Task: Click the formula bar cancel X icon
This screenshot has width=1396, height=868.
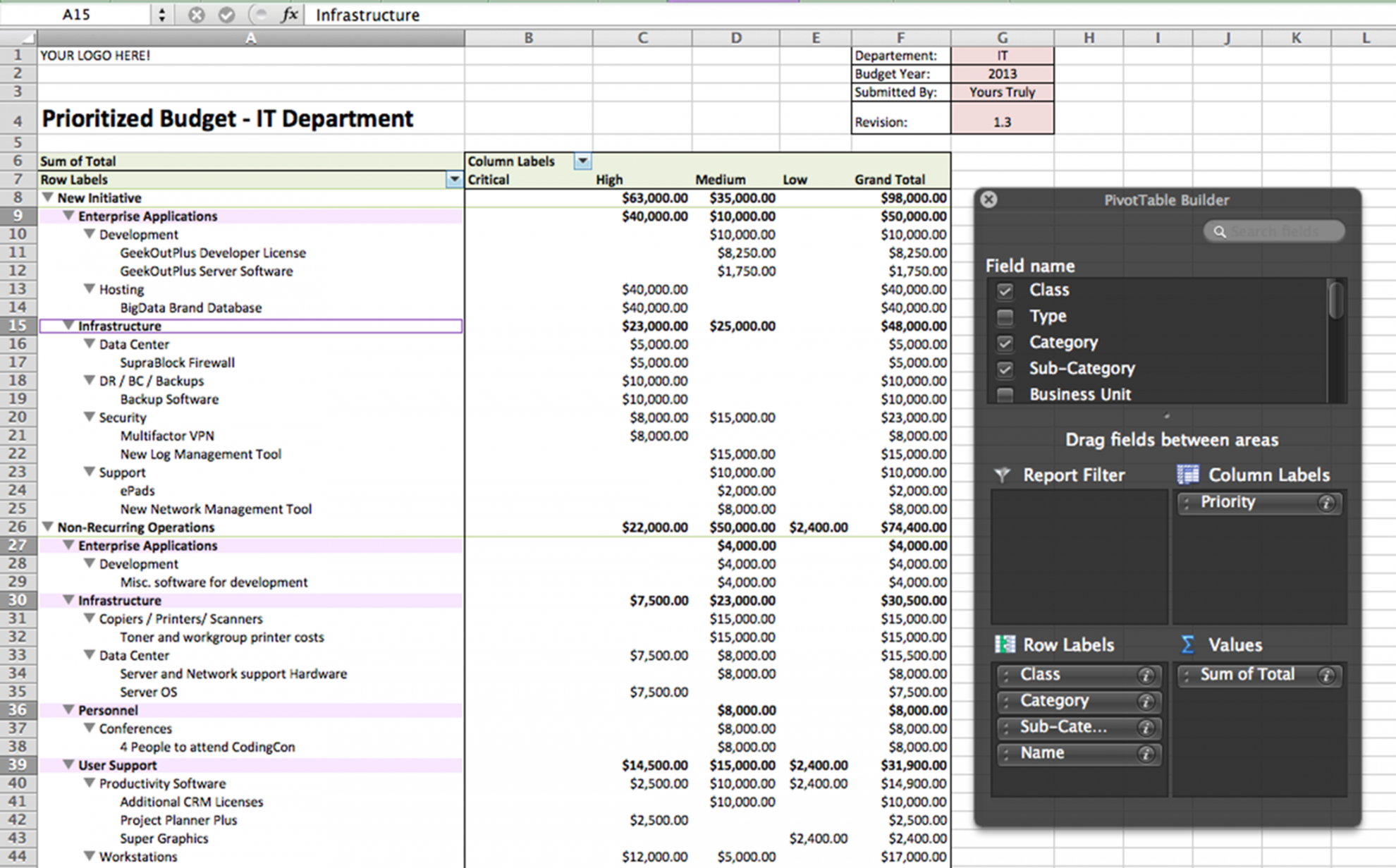Action: tap(197, 15)
